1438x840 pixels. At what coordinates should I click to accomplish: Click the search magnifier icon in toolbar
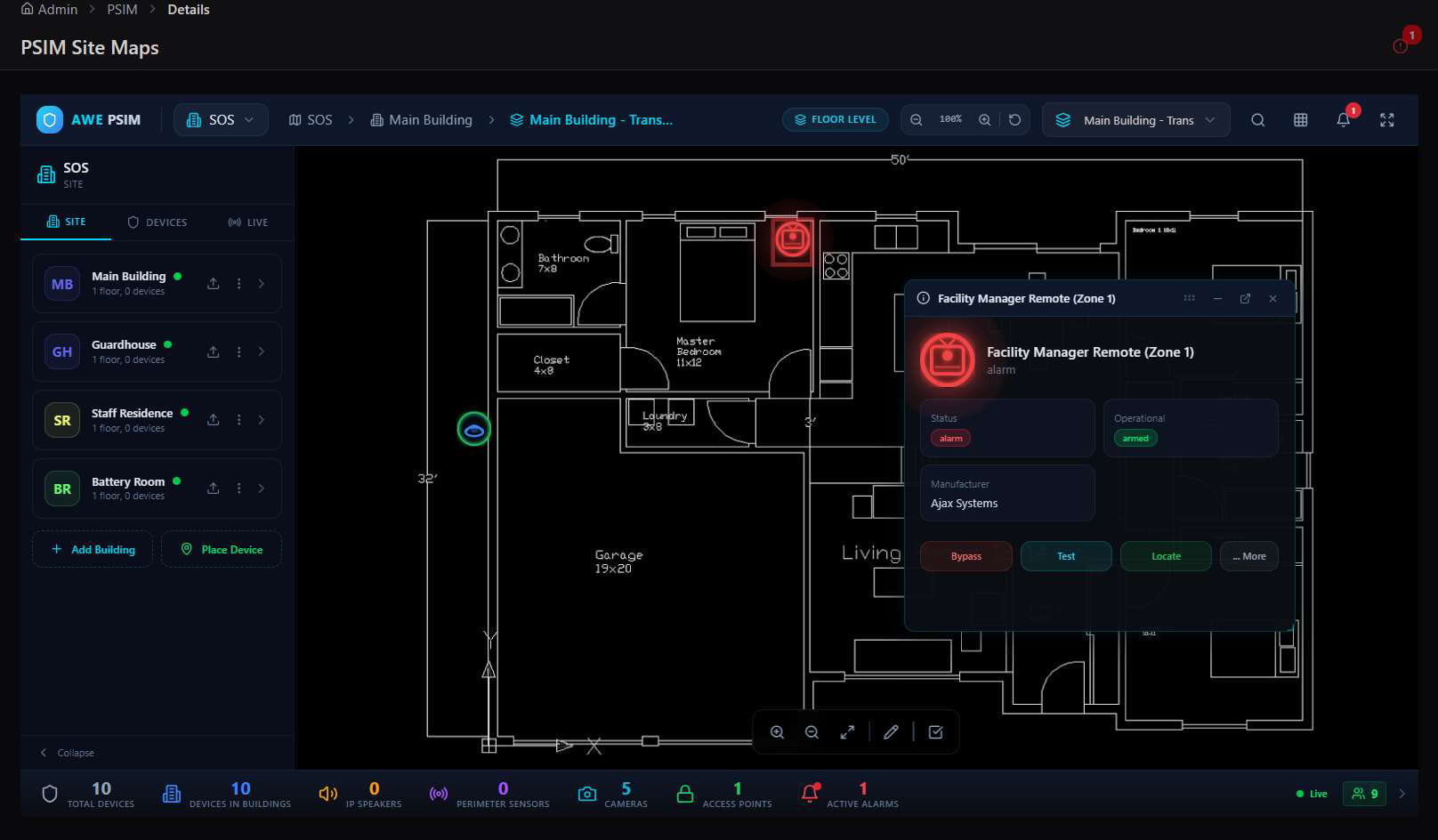(1257, 120)
